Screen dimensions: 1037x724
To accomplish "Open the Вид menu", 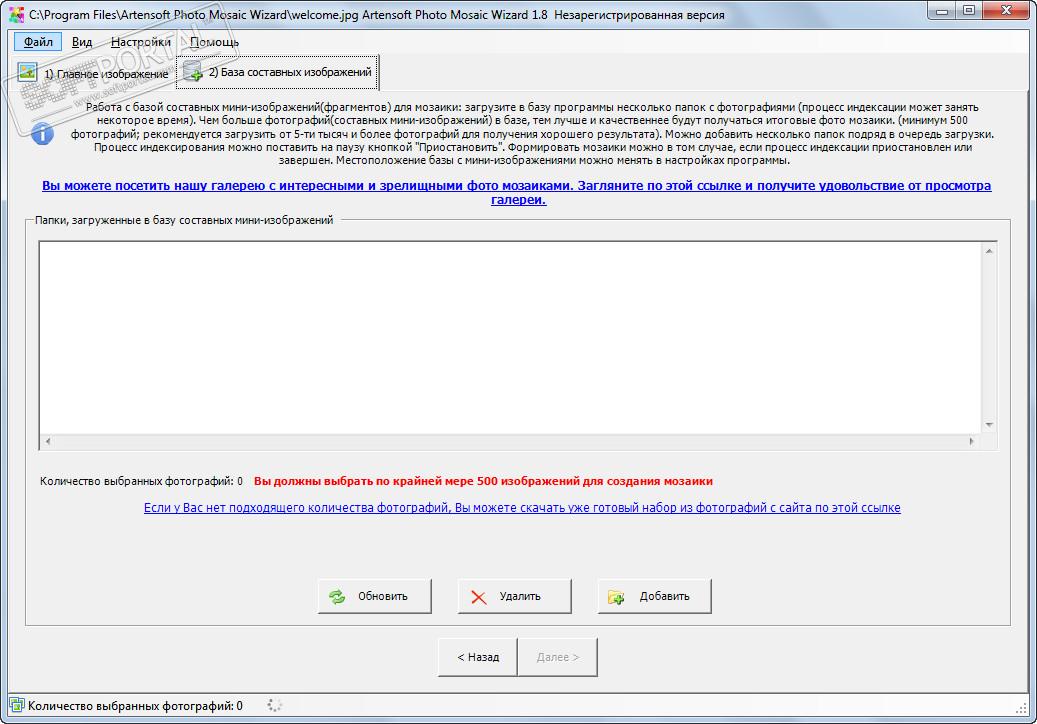I will click(82, 42).
